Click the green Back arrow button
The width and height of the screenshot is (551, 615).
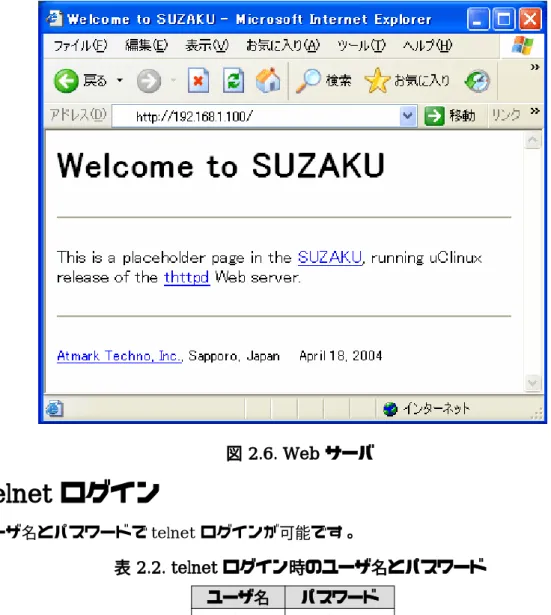66,81
